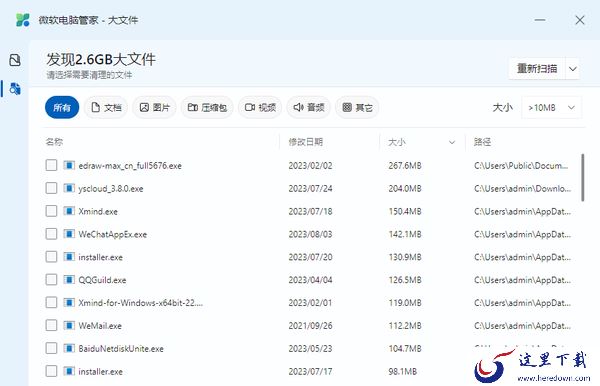Click file name edraw-max_cn_full5676.exe
The image size is (600, 386).
(x=130, y=166)
